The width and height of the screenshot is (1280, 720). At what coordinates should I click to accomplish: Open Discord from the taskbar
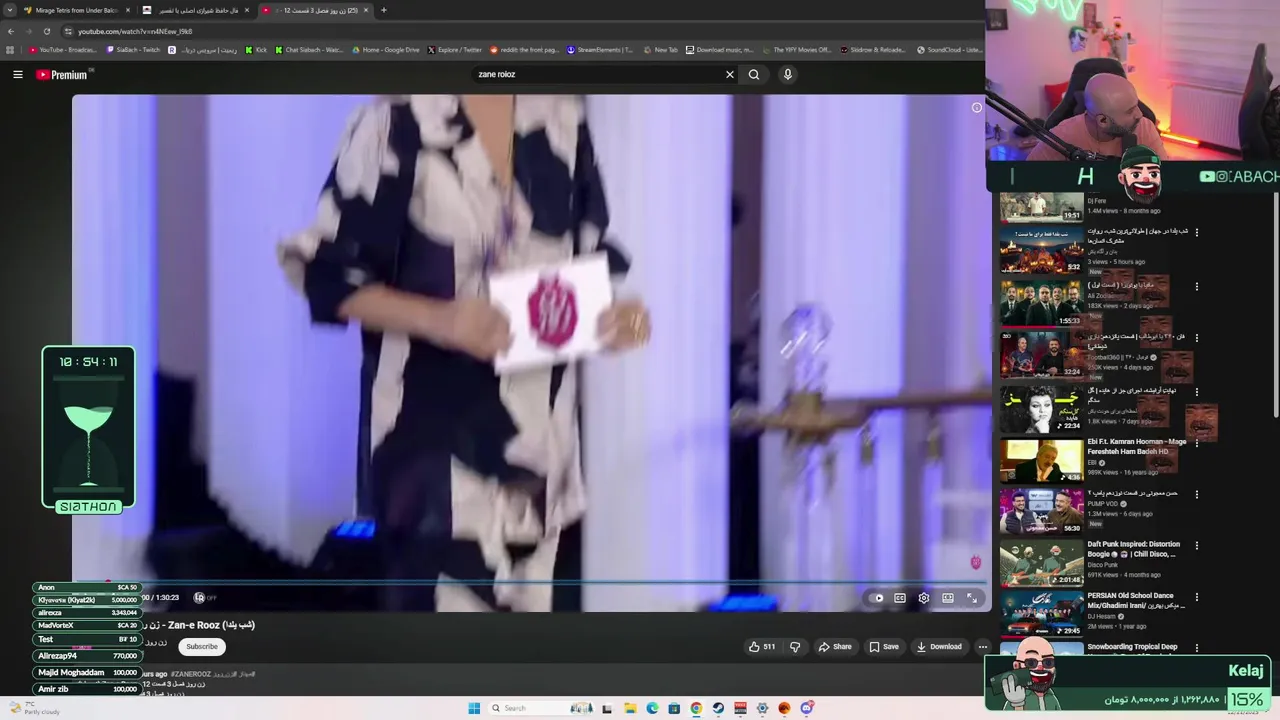(x=806, y=708)
